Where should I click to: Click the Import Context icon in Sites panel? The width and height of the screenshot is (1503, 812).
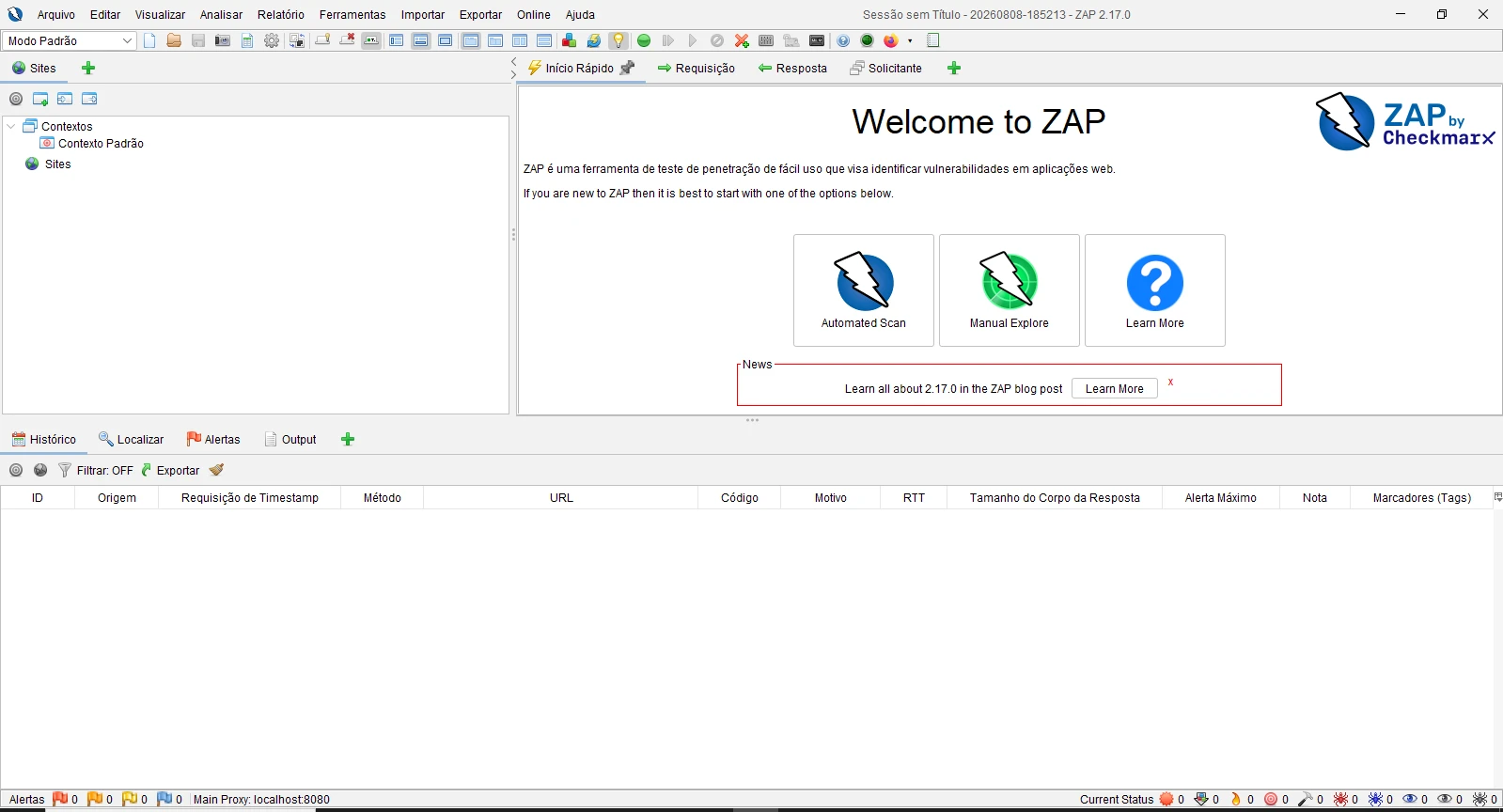(65, 99)
